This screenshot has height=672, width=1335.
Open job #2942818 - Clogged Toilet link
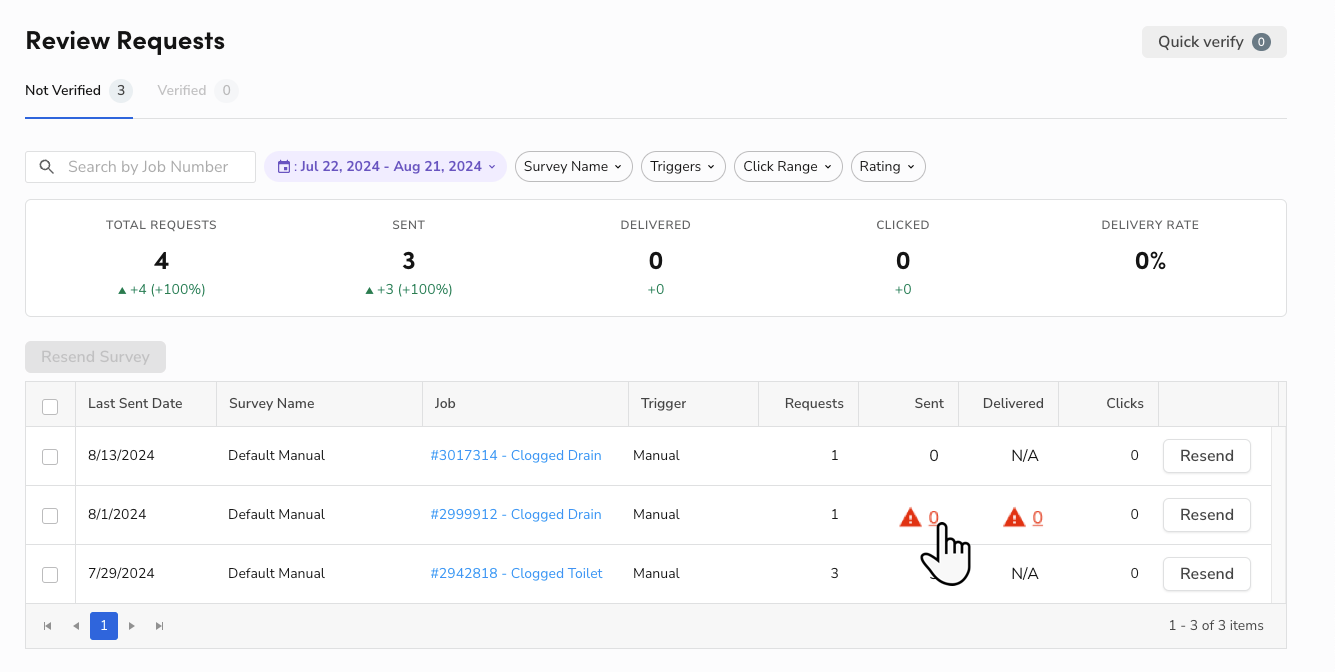pos(516,574)
